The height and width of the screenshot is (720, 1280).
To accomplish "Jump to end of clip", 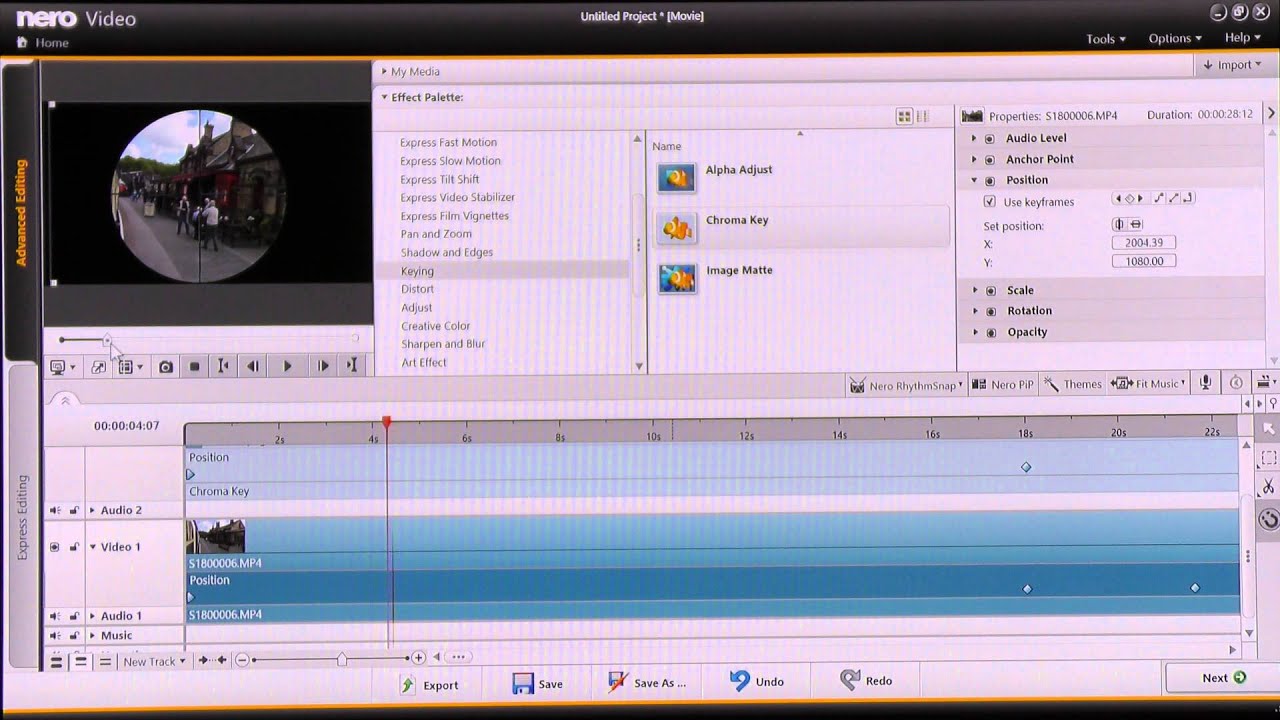I will pos(352,367).
